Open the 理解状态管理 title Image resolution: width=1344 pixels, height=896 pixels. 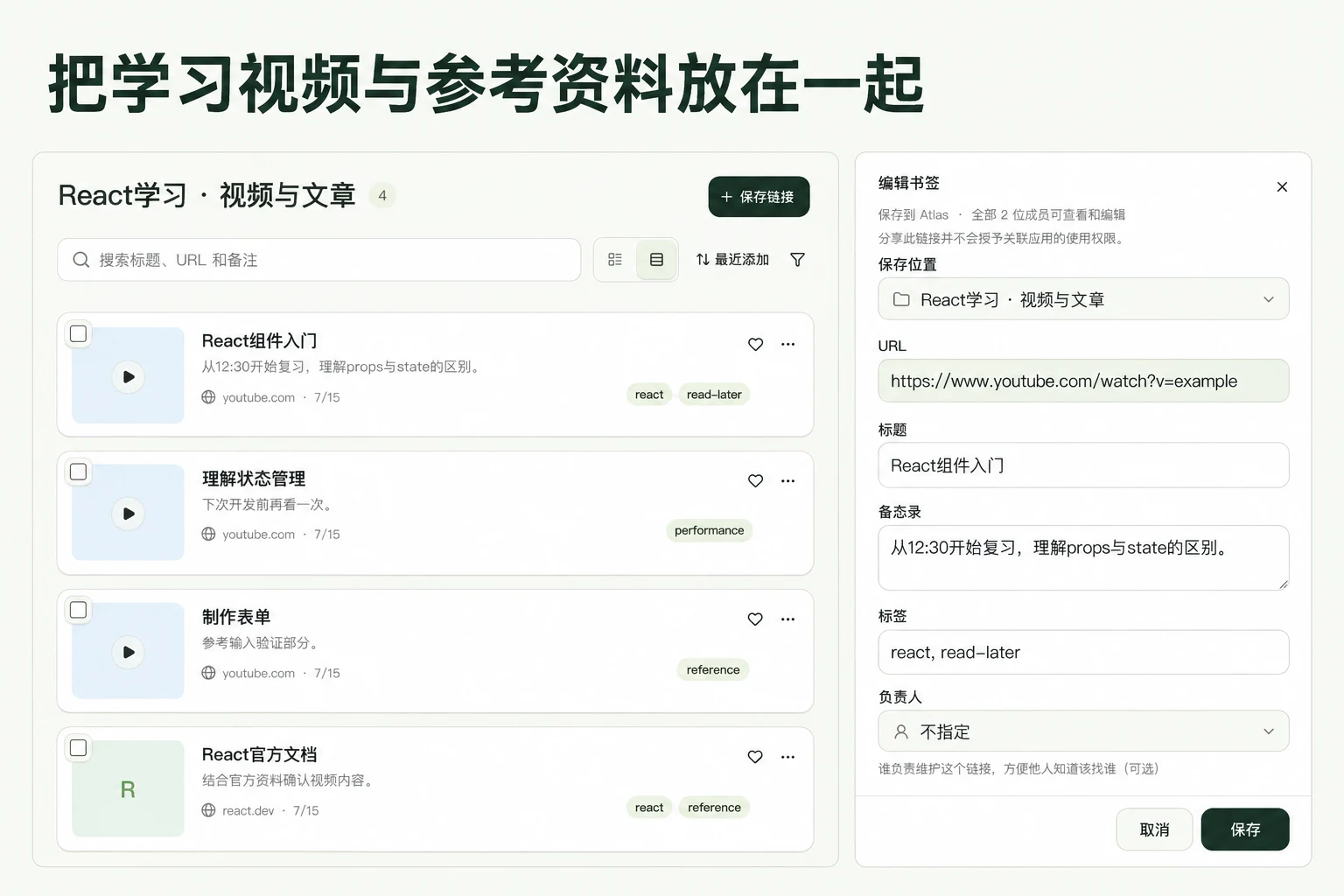[x=254, y=479]
